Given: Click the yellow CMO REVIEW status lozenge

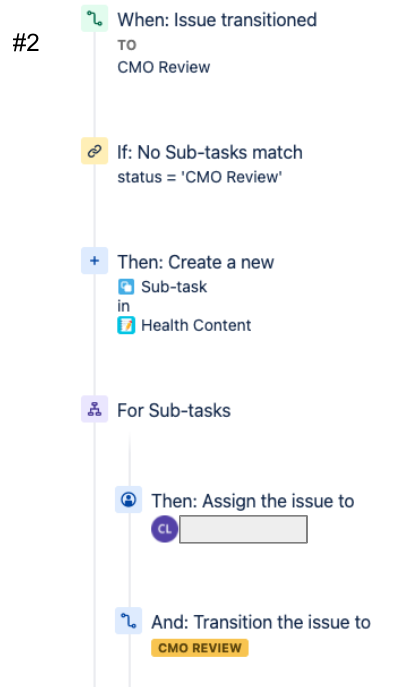Looking at the screenshot, I should pos(200,648).
